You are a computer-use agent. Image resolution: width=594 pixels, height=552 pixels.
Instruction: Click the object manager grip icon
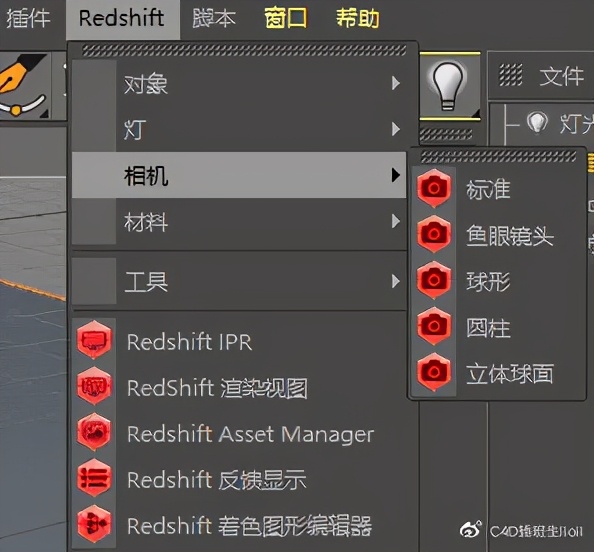pos(510,75)
